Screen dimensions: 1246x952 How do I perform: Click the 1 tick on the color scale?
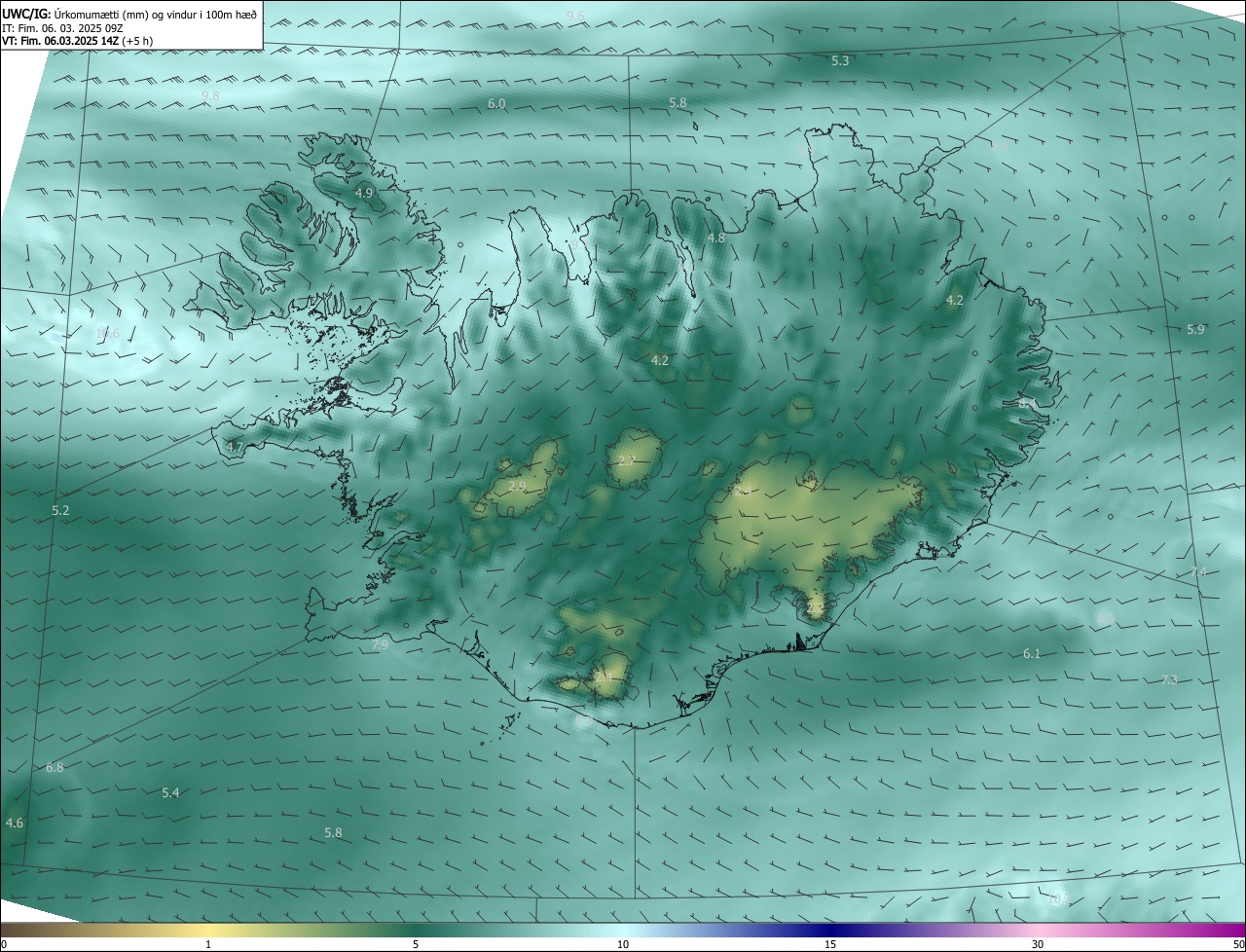point(208,944)
